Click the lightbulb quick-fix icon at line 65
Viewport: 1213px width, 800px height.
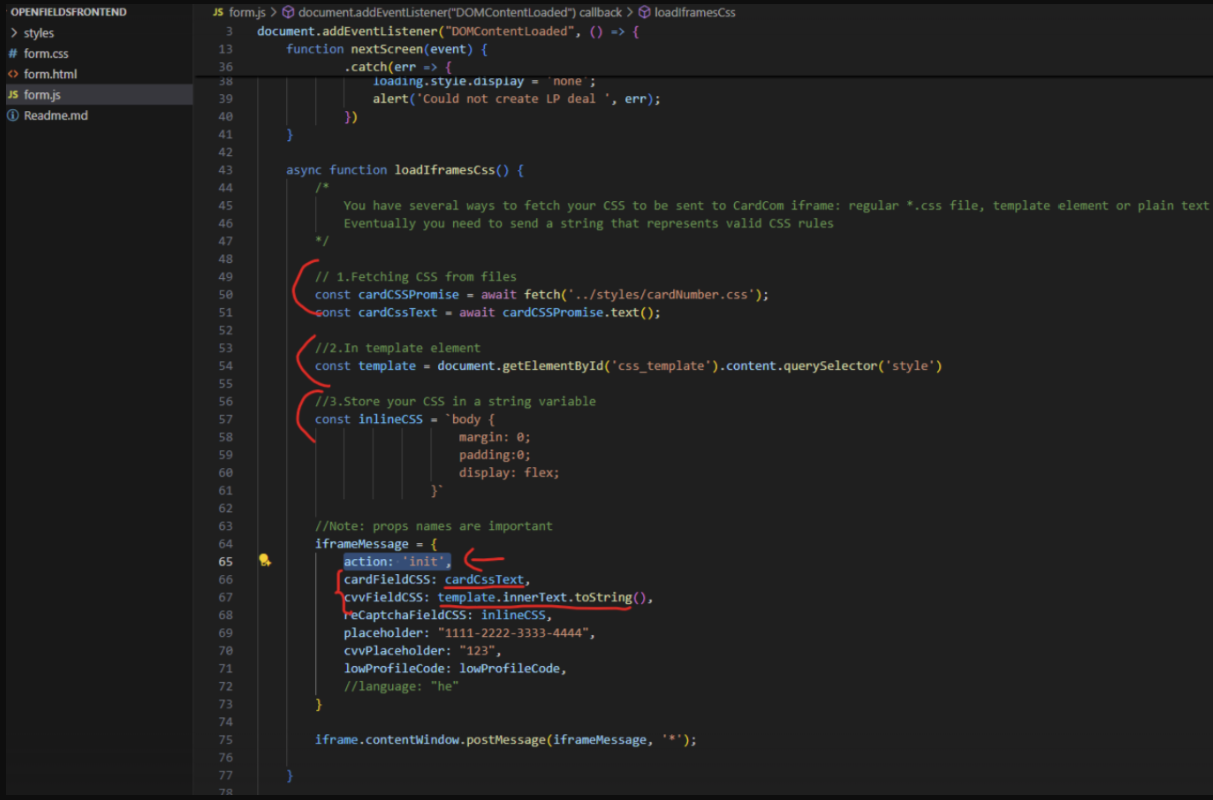coord(265,561)
